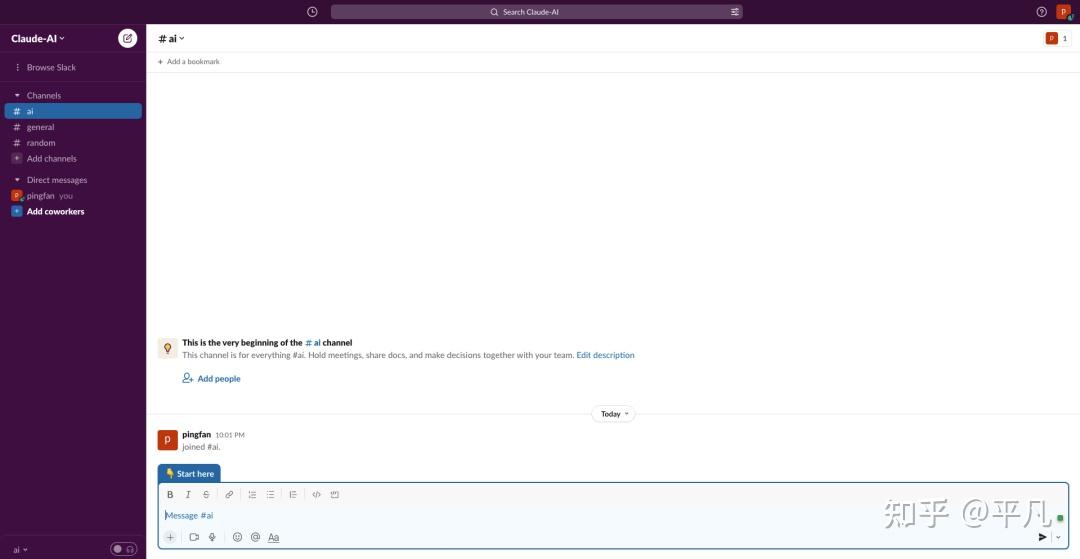The height and width of the screenshot is (559, 1080).
Task: Hide formatting toolbar with Aa icon
Action: pyautogui.click(x=273, y=537)
